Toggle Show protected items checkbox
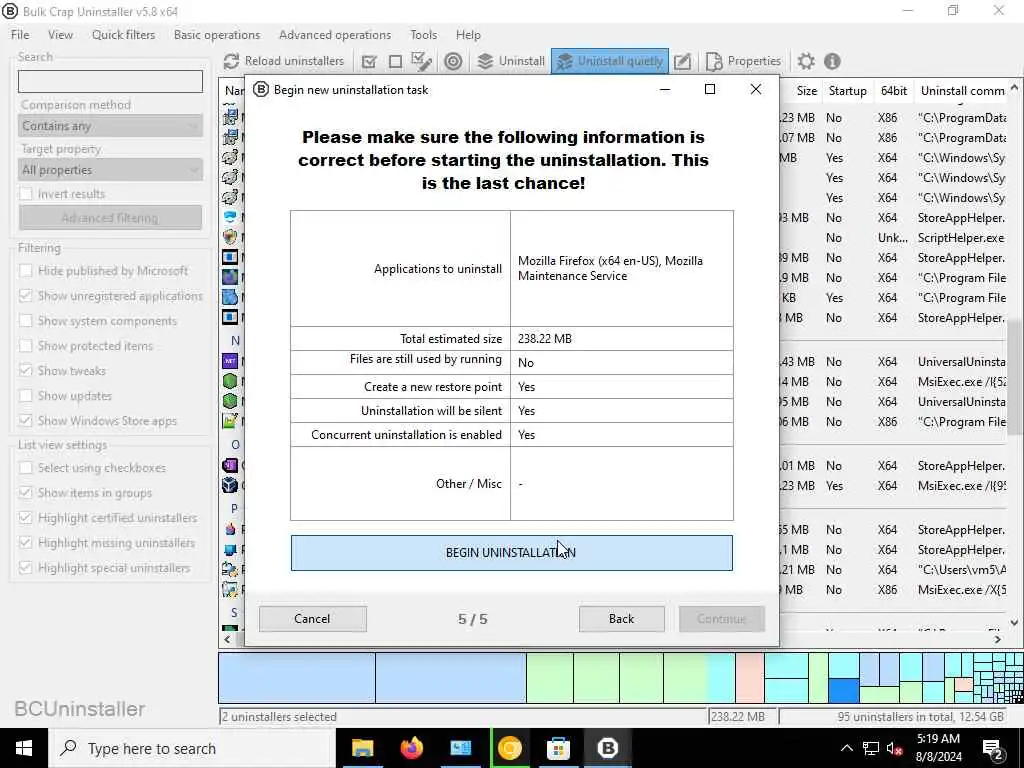The height and width of the screenshot is (768, 1024). 25,345
